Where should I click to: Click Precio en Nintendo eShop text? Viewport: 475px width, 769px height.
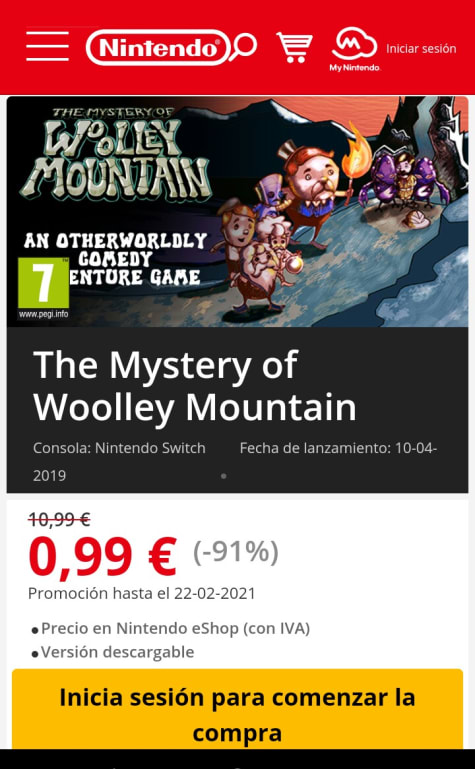(175, 628)
